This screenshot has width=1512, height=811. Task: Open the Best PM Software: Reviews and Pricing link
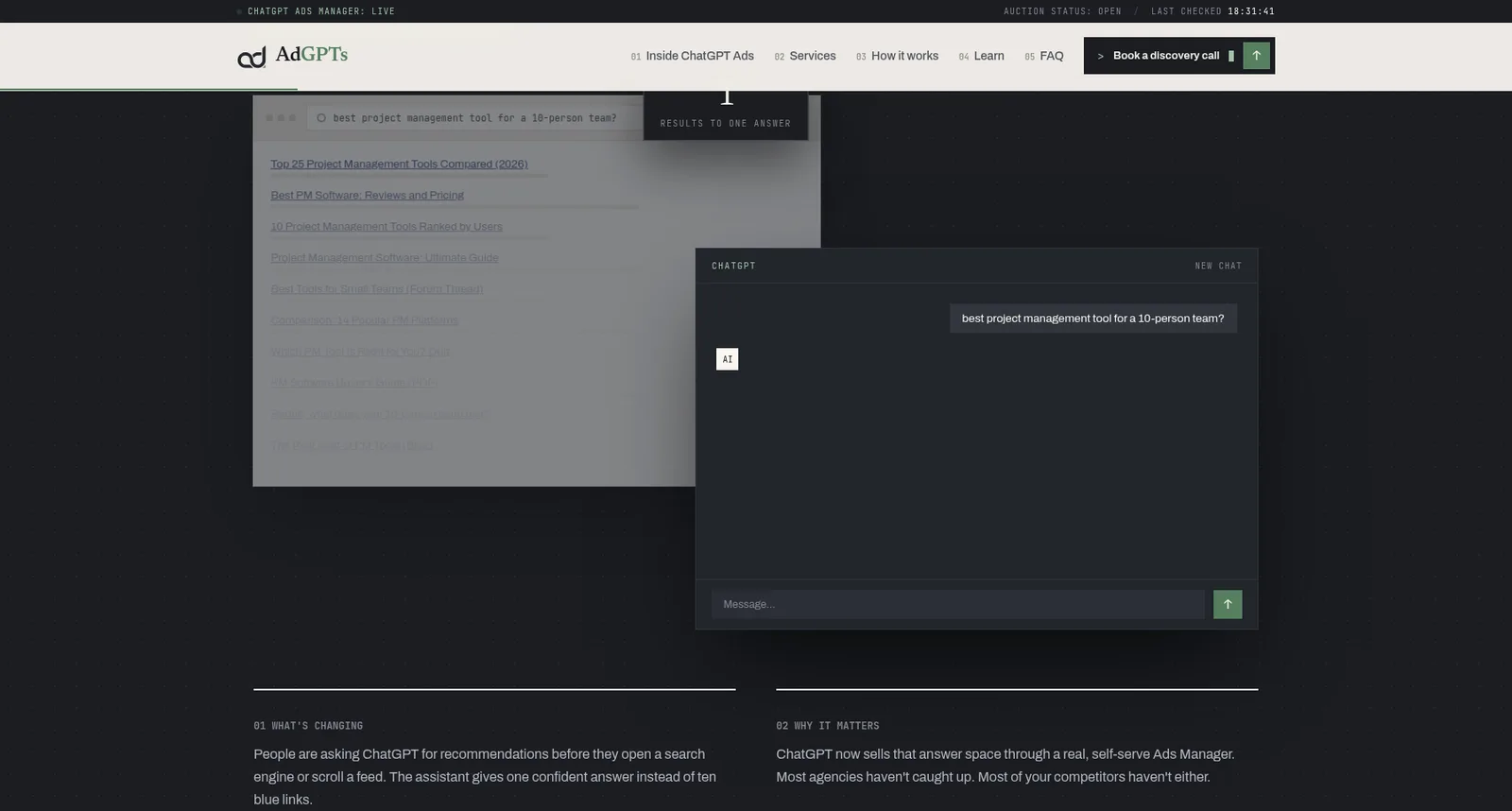pyautogui.click(x=368, y=196)
